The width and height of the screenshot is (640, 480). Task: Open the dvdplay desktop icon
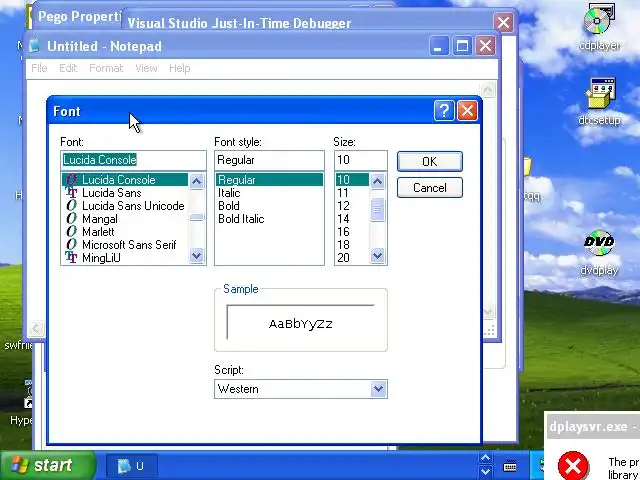(x=599, y=253)
